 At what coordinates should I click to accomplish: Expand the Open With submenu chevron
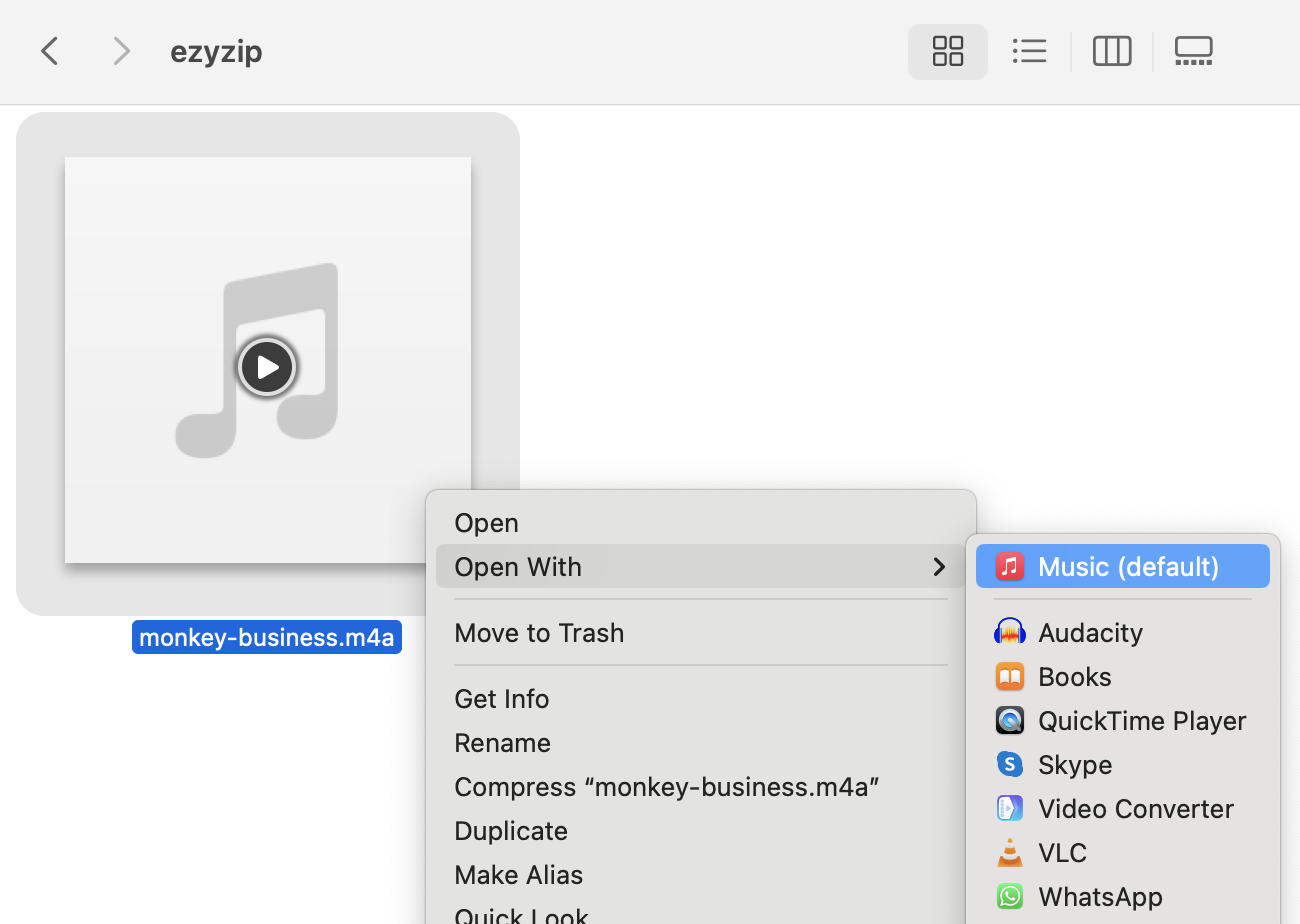click(x=938, y=566)
